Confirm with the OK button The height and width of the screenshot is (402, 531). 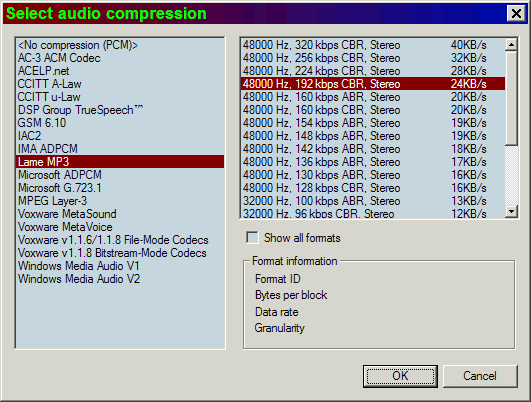(x=400, y=376)
